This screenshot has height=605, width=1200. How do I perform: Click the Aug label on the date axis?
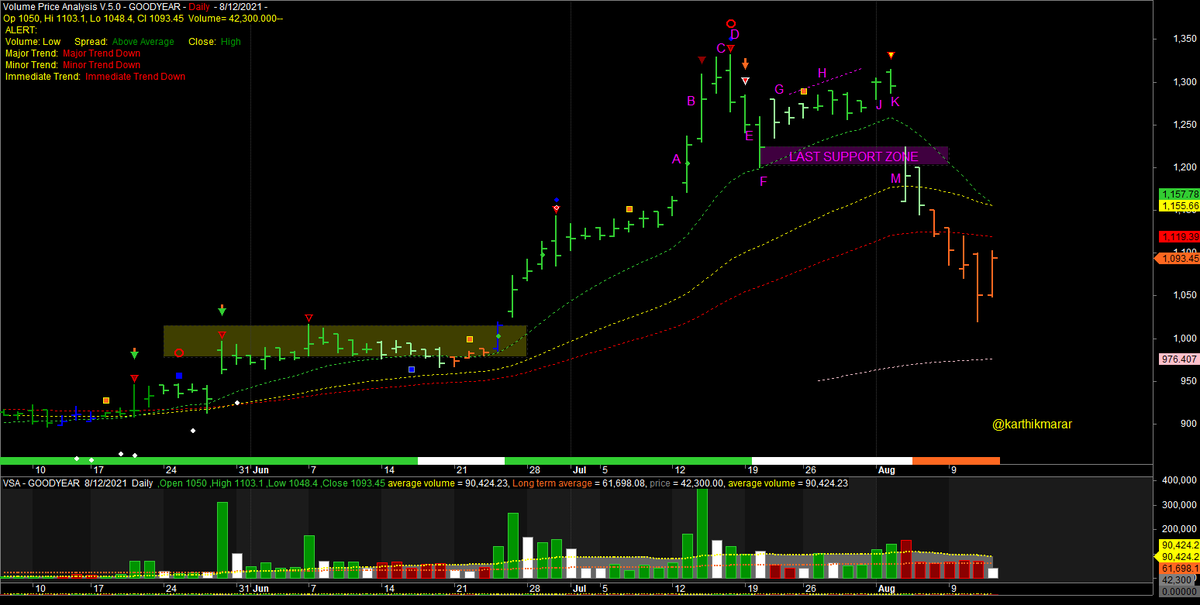(887, 469)
